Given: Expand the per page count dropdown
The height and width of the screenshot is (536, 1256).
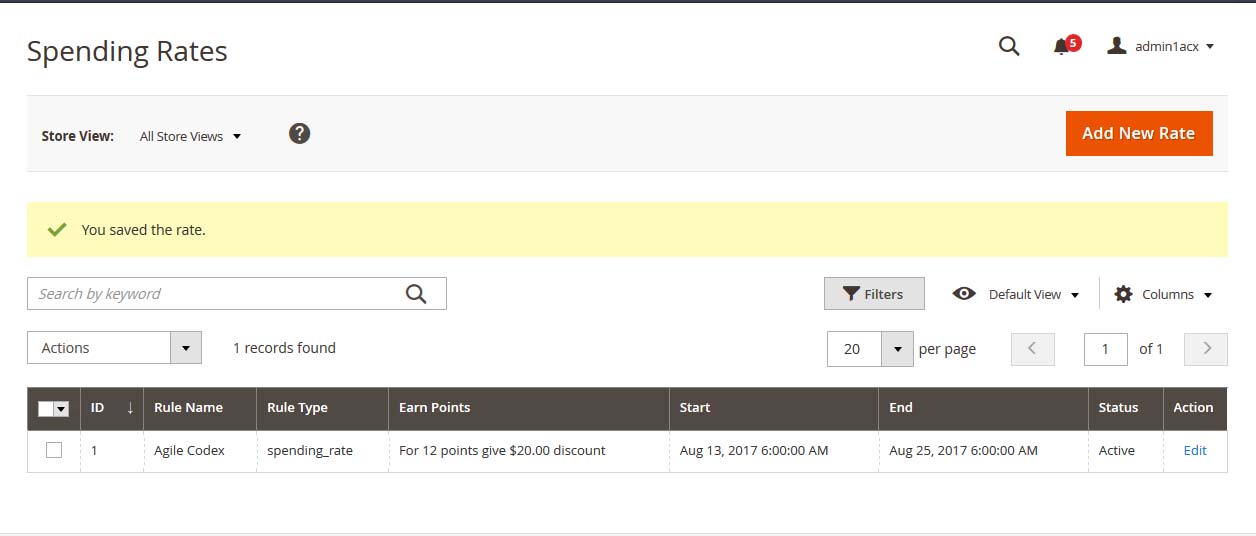Looking at the screenshot, I should [897, 349].
